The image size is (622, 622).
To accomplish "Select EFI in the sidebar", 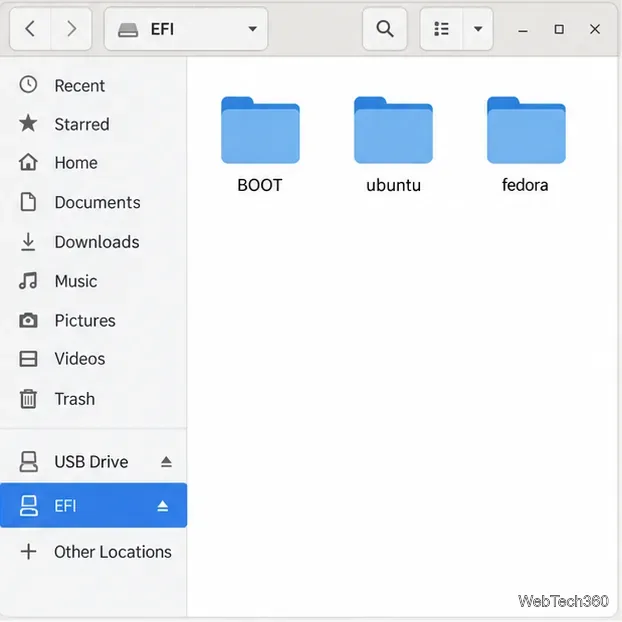I will point(93,505).
